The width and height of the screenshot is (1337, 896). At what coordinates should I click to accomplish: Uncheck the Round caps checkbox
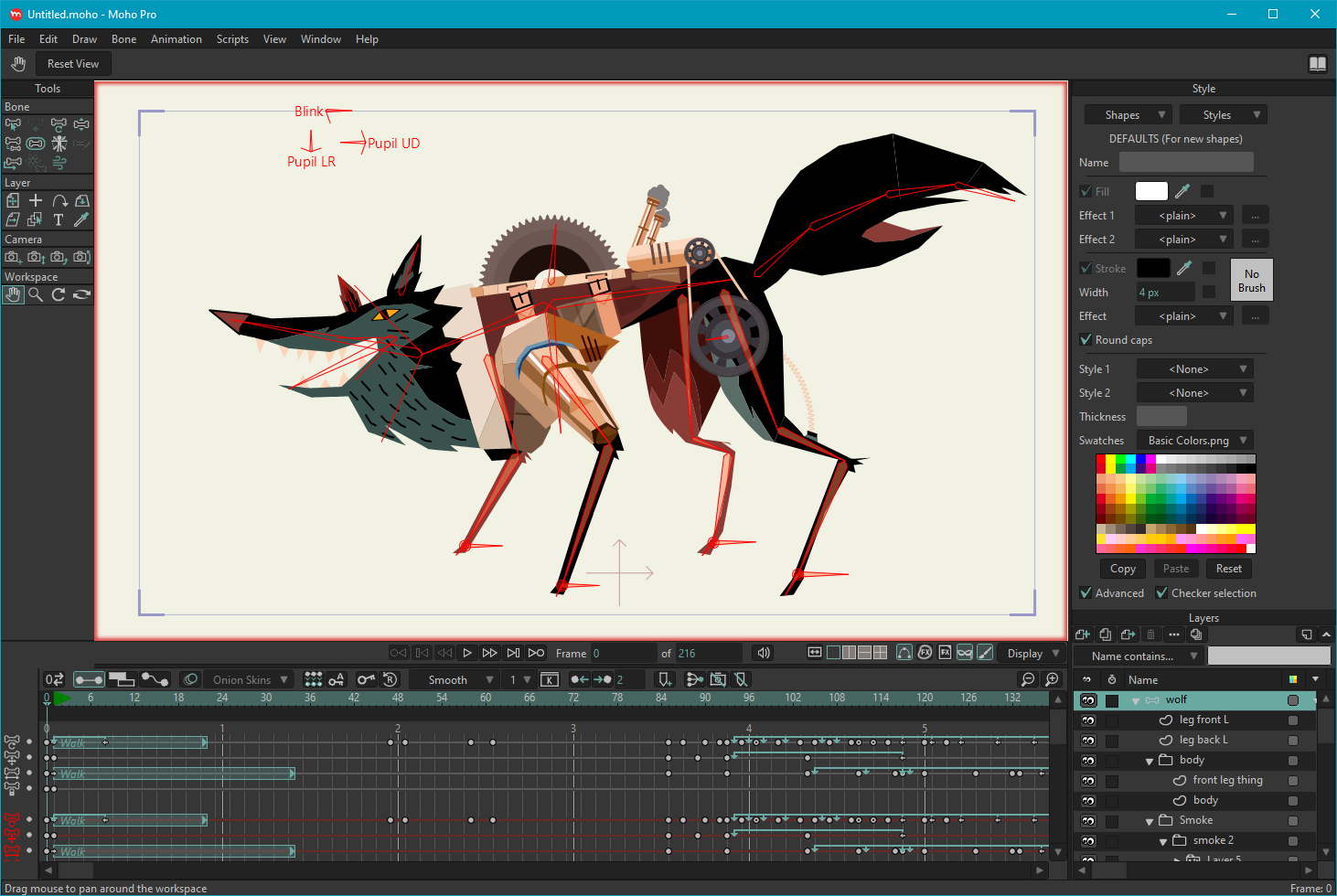tap(1086, 339)
